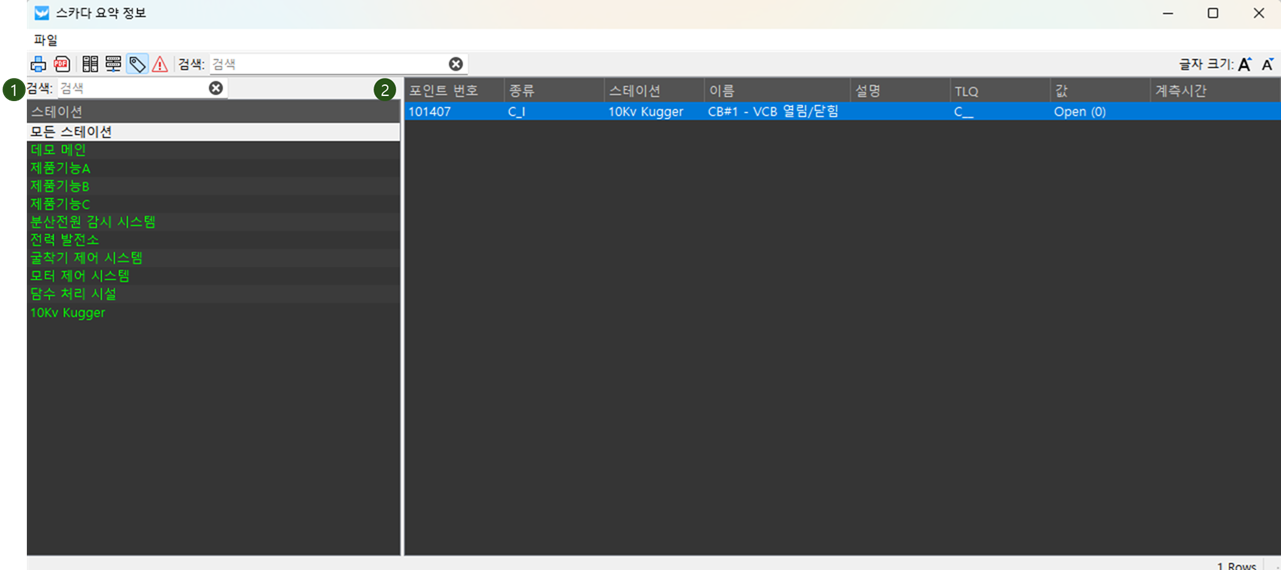Clear the station list search field
The image size is (1281, 570).
pyautogui.click(x=216, y=88)
